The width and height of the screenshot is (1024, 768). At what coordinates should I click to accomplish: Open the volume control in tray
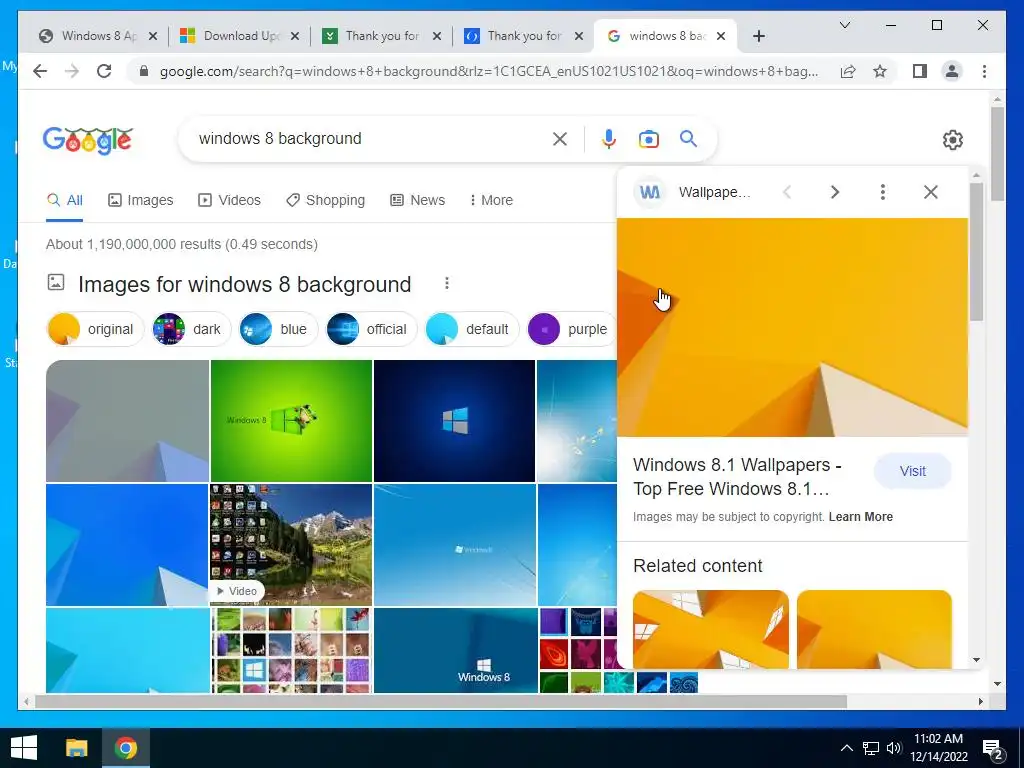pos(894,748)
